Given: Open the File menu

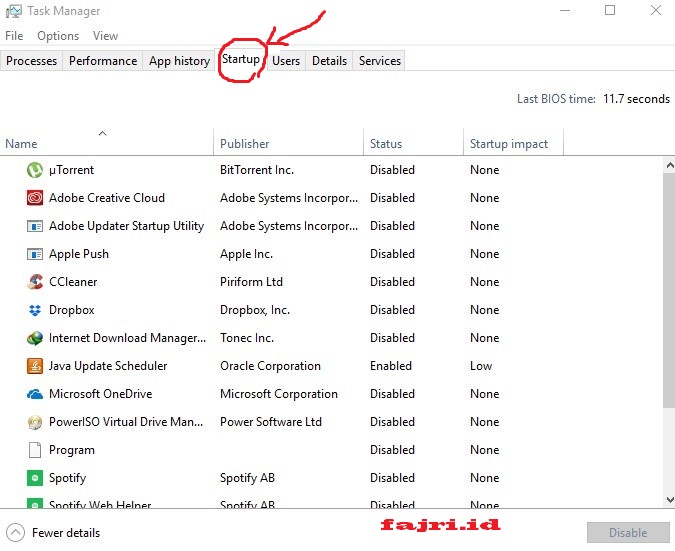Looking at the screenshot, I should [14, 36].
